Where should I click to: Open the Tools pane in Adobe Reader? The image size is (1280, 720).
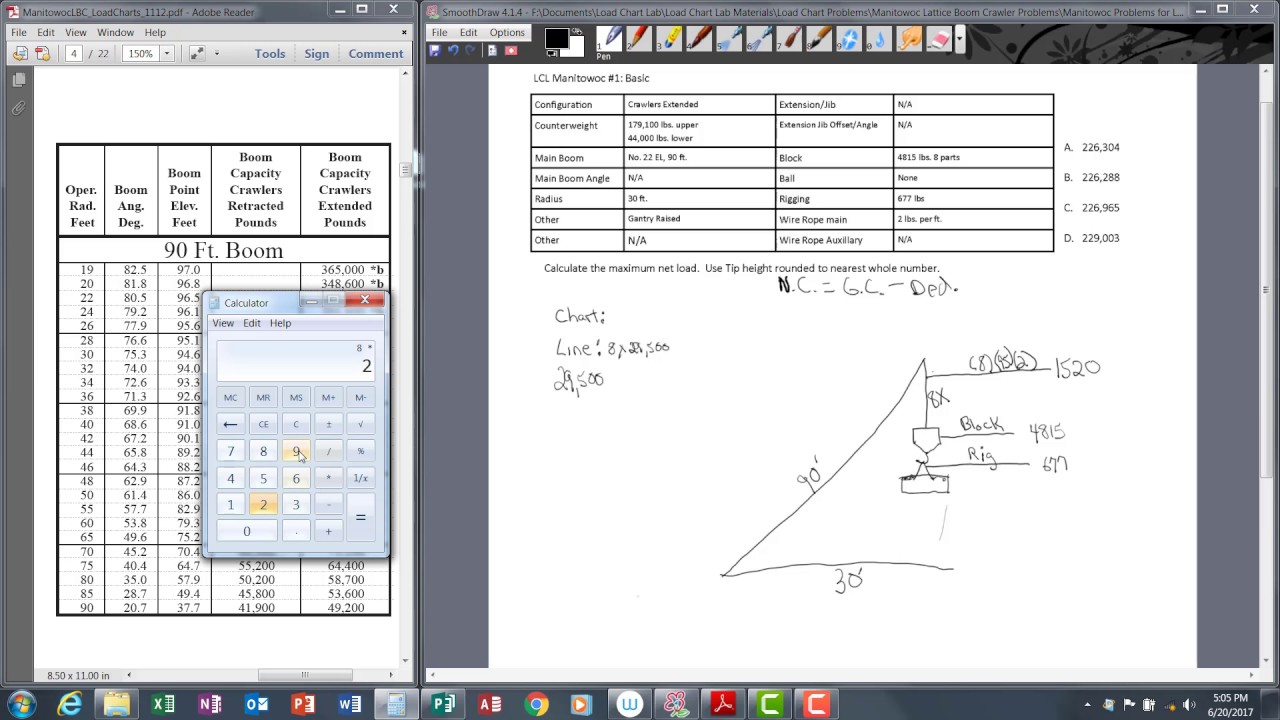coord(270,54)
